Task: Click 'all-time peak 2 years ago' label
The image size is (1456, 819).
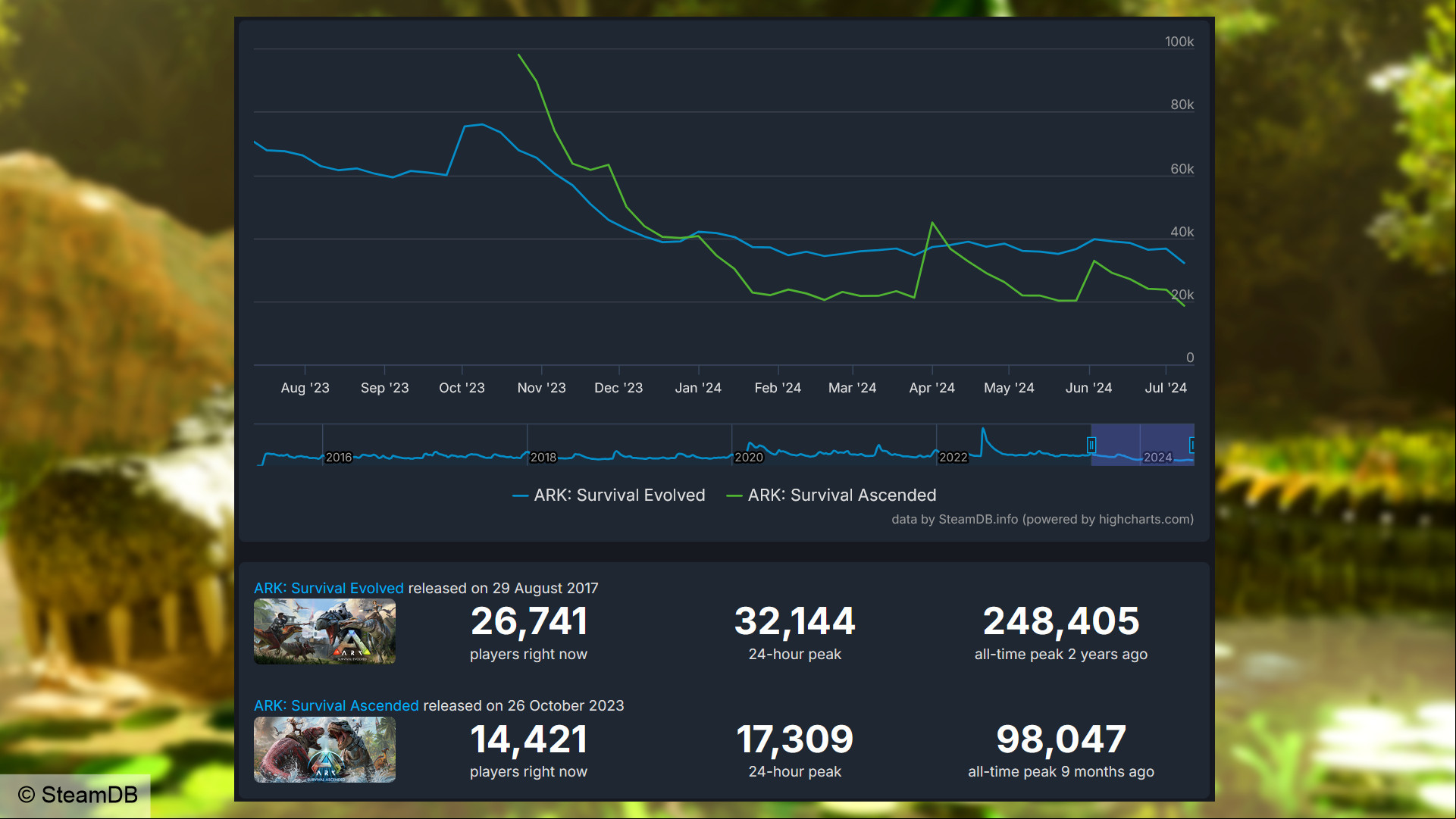Action: pos(1061,654)
